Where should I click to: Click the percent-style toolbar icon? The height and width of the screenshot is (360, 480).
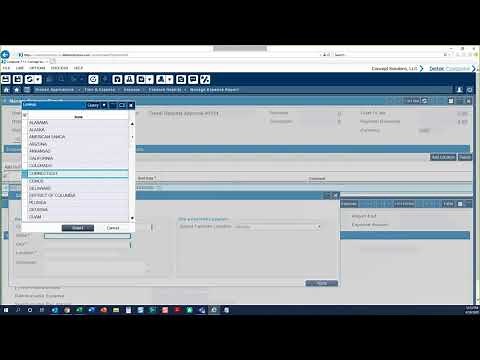click(205, 79)
